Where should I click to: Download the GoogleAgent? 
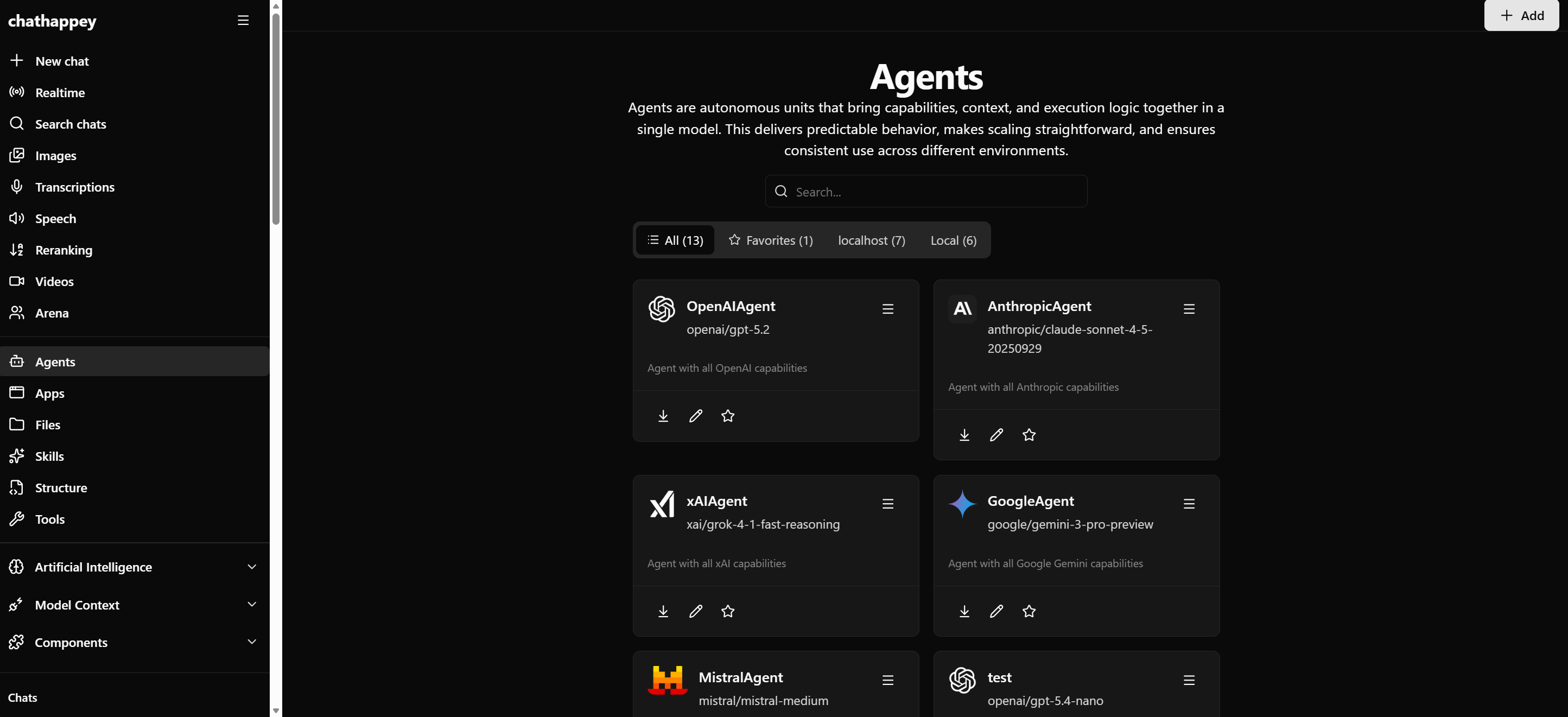click(963, 611)
